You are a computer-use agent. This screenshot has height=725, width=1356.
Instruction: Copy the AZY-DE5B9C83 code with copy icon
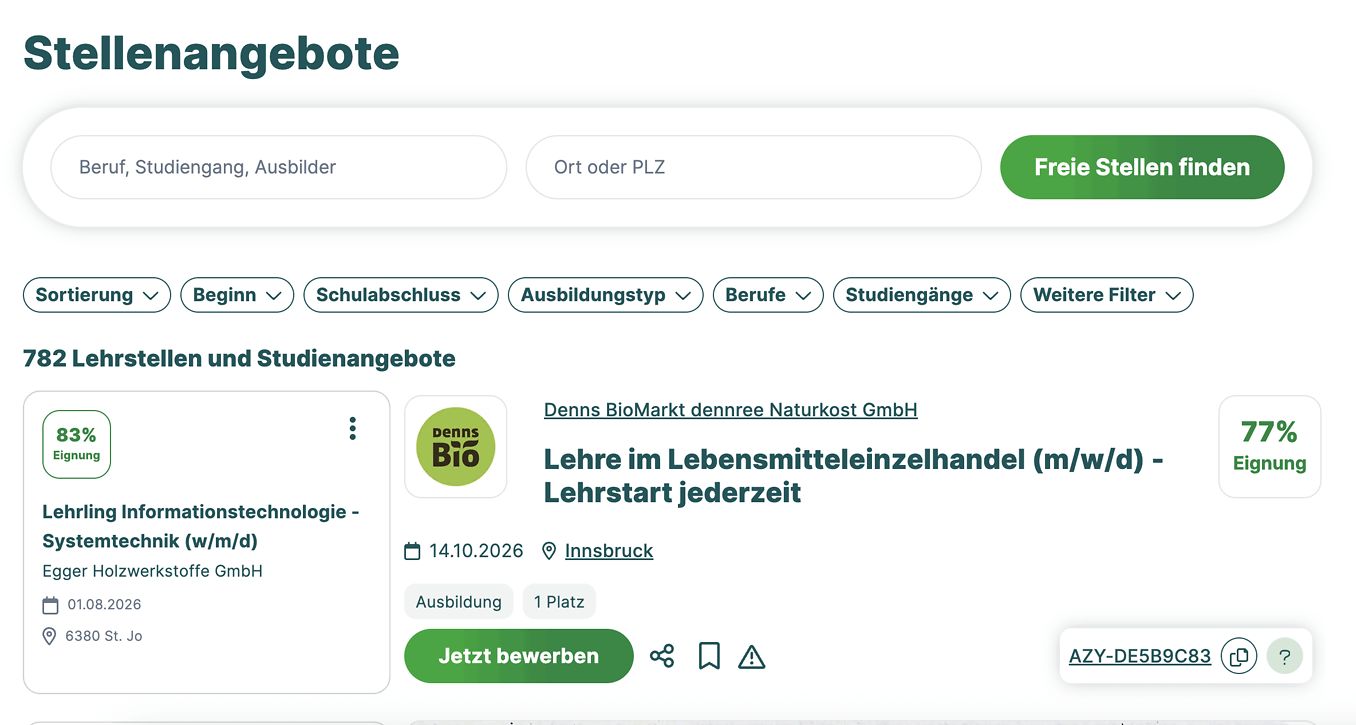click(1239, 657)
